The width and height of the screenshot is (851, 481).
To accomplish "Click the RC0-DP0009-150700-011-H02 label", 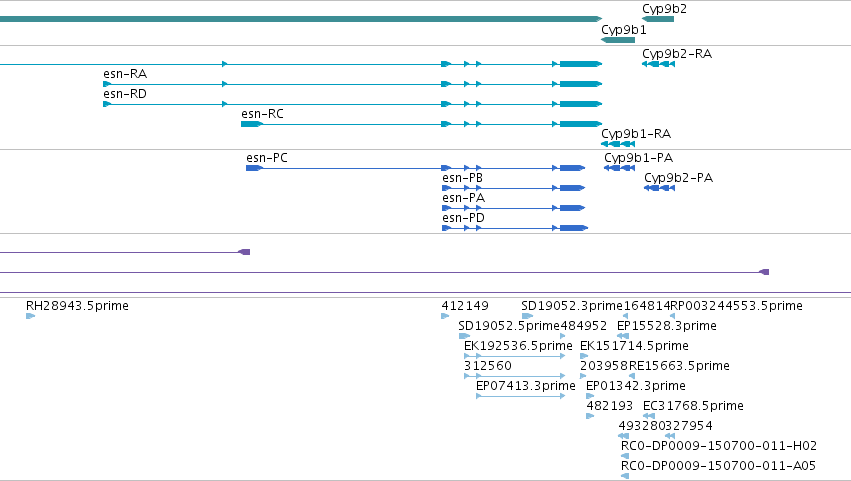I will pos(719,446).
